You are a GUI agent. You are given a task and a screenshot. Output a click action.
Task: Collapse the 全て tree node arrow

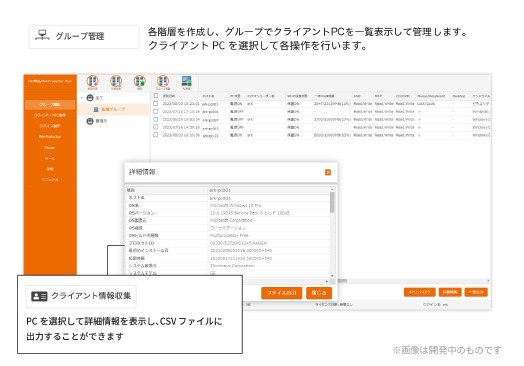(x=82, y=98)
